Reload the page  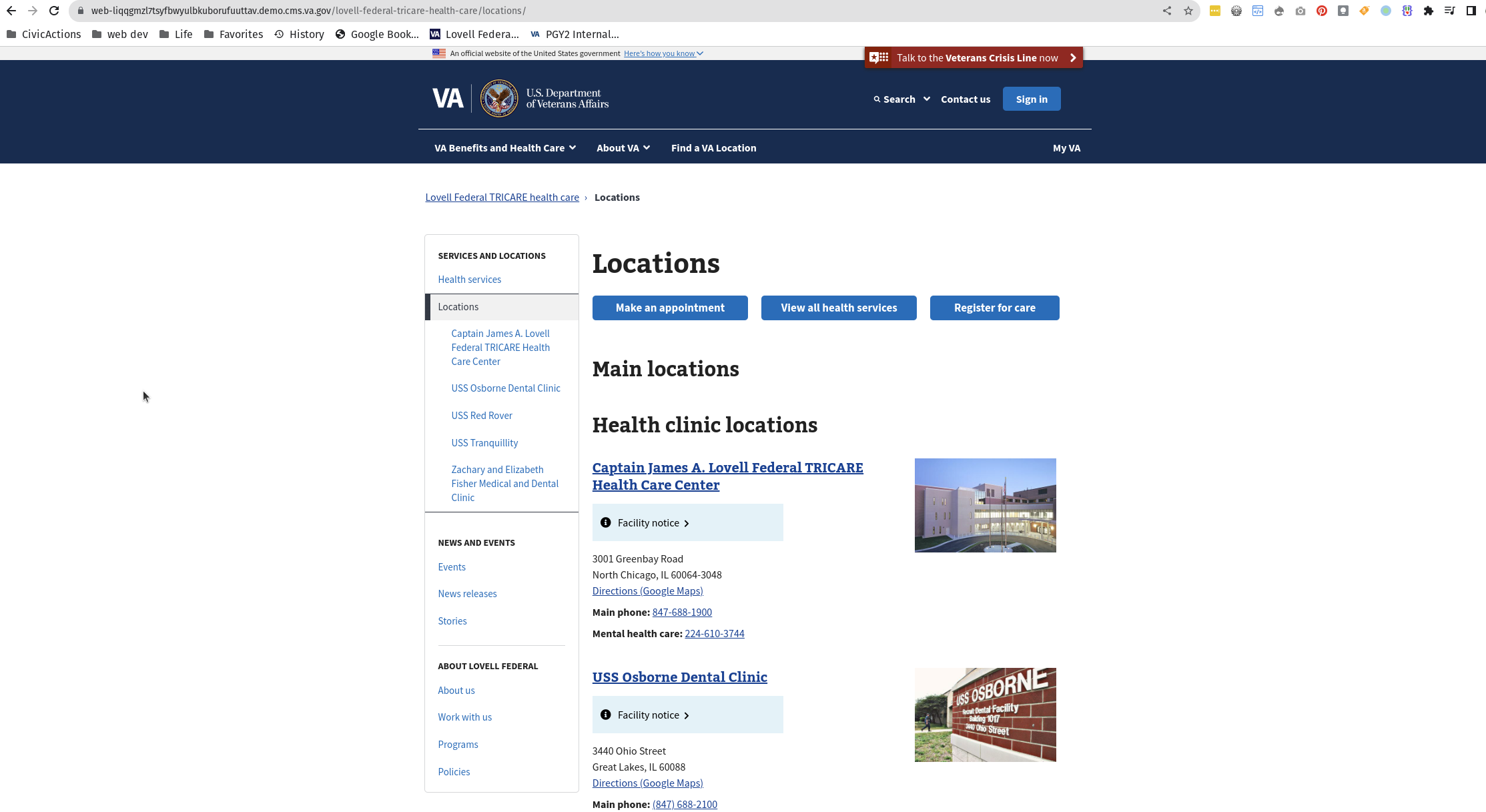pyautogui.click(x=53, y=11)
